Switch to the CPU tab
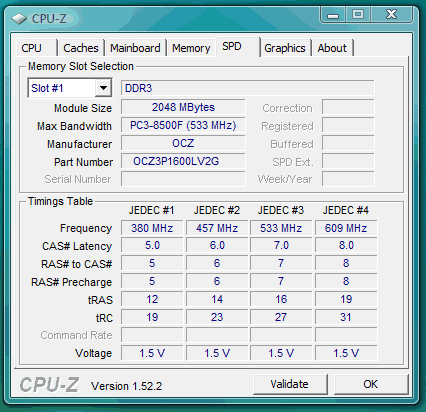 pos(31,48)
